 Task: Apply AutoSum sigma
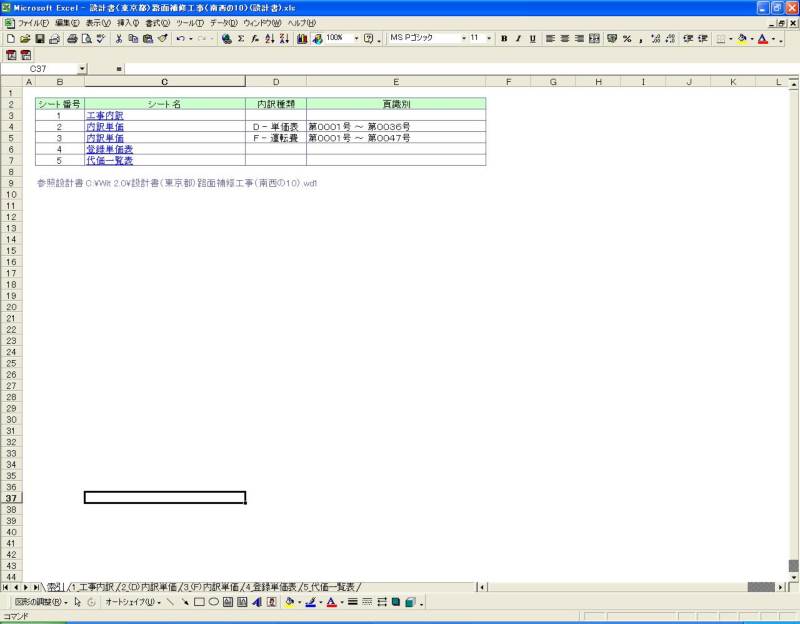point(241,39)
